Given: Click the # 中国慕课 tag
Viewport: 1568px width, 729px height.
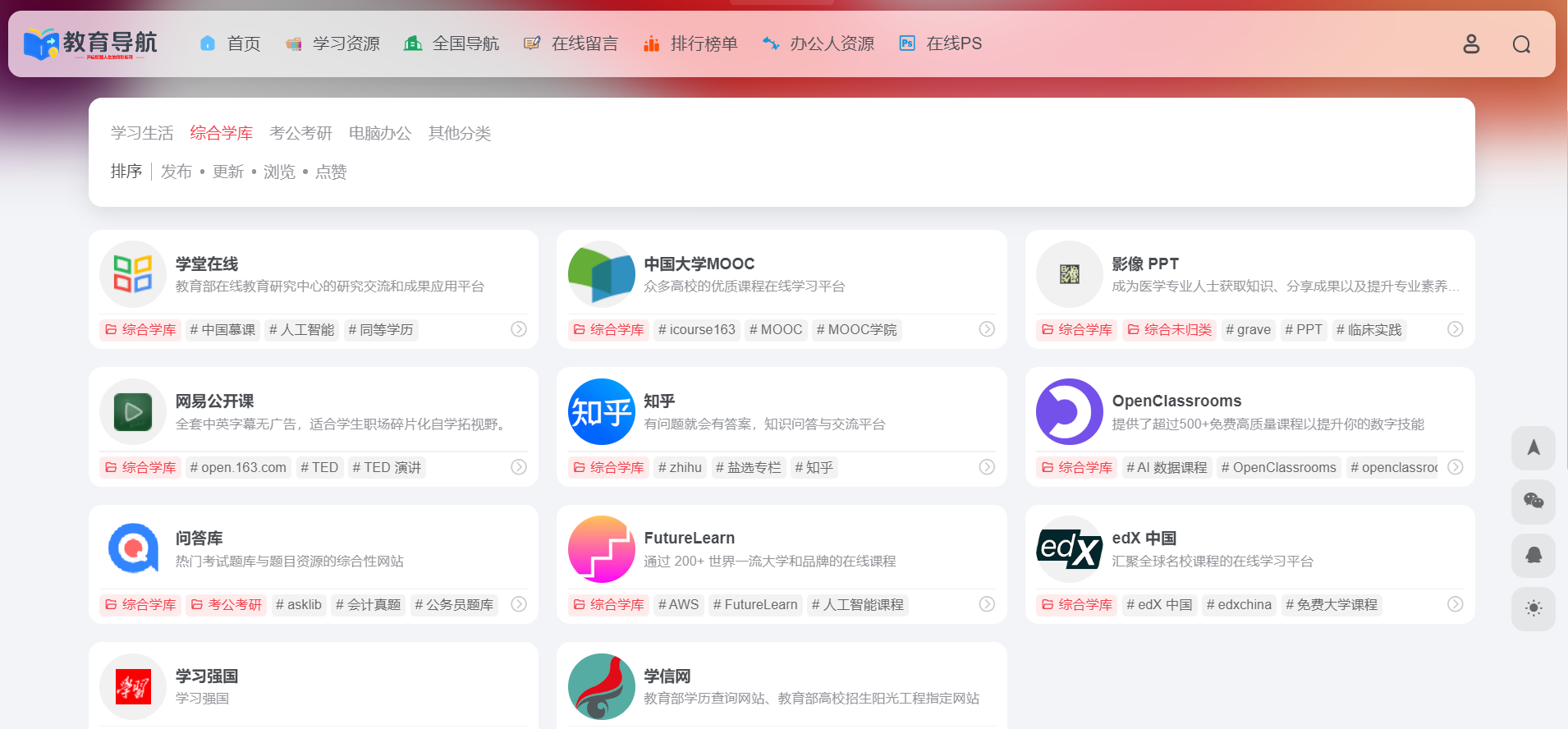Looking at the screenshot, I should pyautogui.click(x=222, y=330).
